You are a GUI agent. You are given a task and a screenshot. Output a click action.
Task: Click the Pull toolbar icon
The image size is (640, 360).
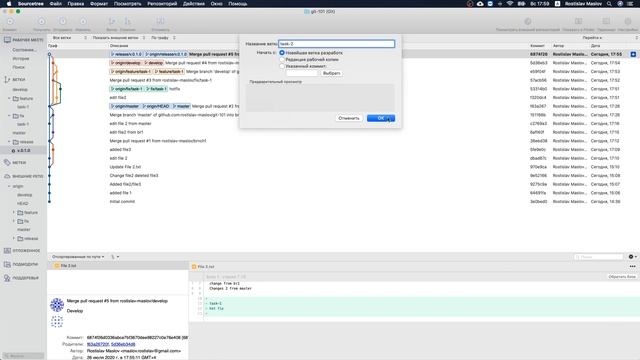pyautogui.click(x=42, y=22)
